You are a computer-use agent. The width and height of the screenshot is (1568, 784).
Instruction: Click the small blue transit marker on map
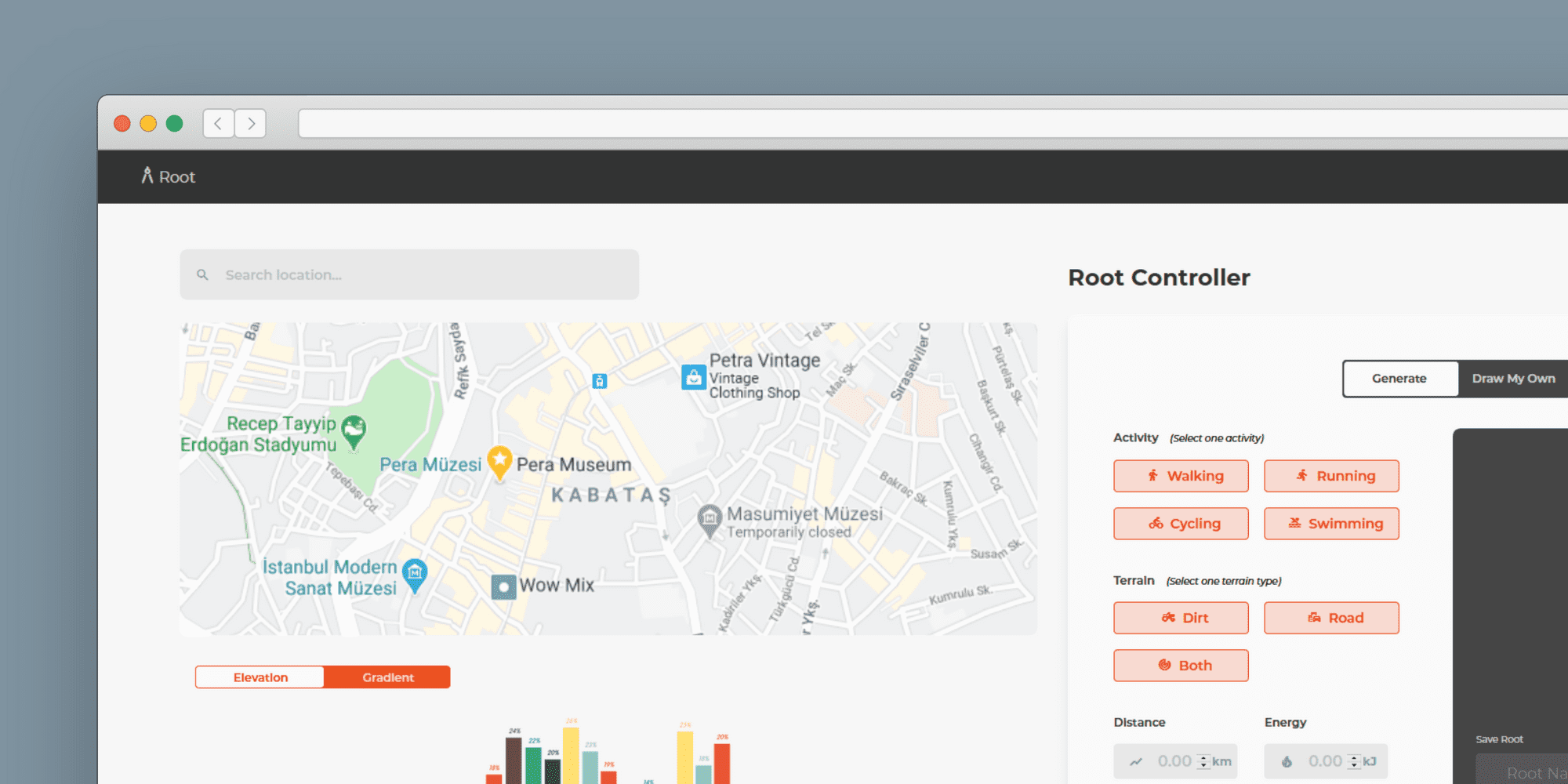click(x=600, y=381)
